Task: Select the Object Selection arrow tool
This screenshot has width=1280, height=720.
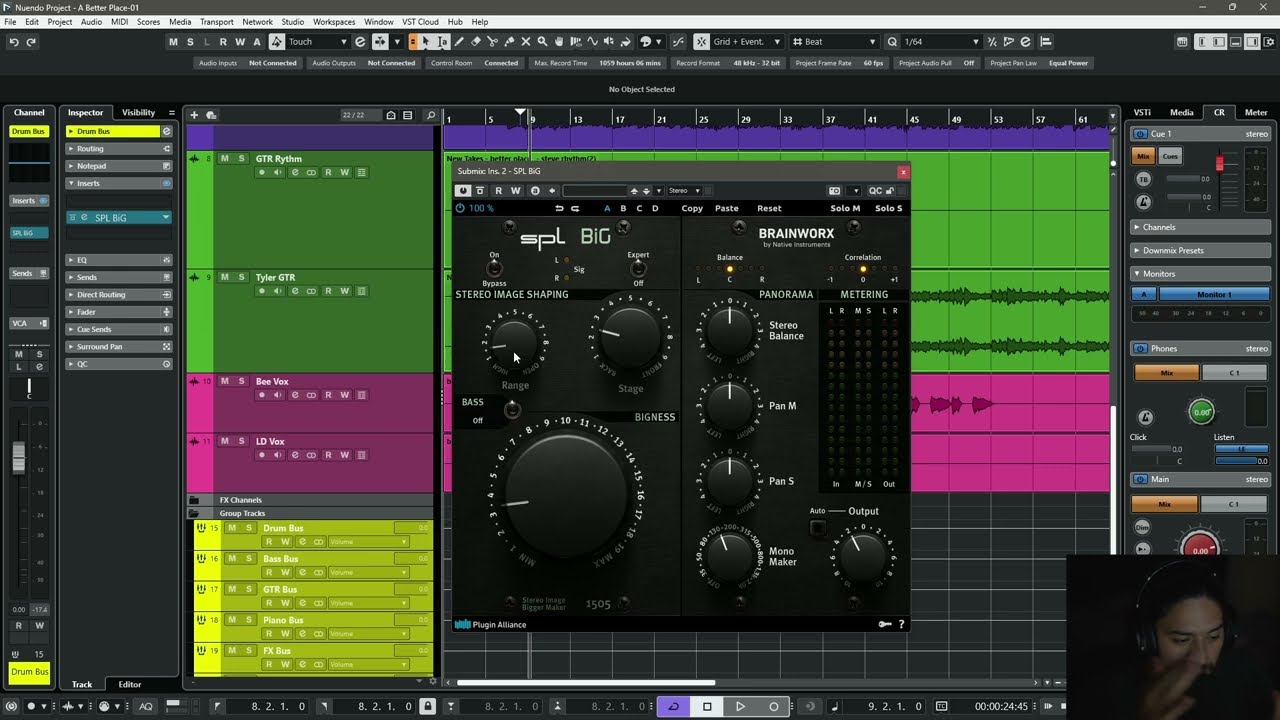Action: [426, 42]
